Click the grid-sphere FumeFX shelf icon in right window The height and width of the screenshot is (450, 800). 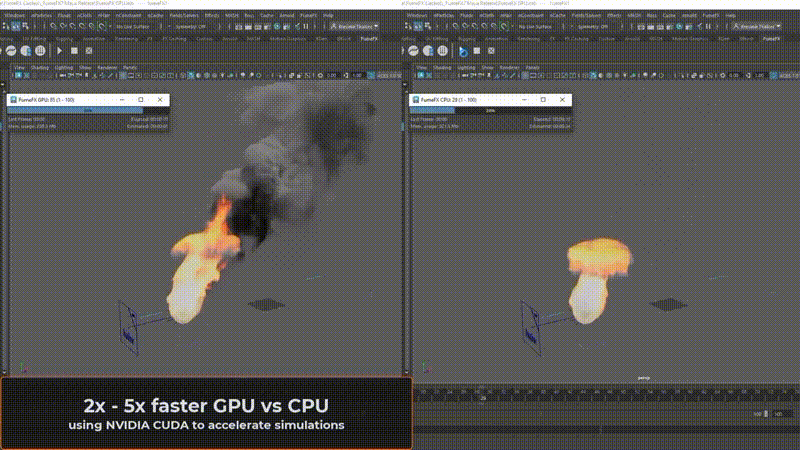pos(442,51)
